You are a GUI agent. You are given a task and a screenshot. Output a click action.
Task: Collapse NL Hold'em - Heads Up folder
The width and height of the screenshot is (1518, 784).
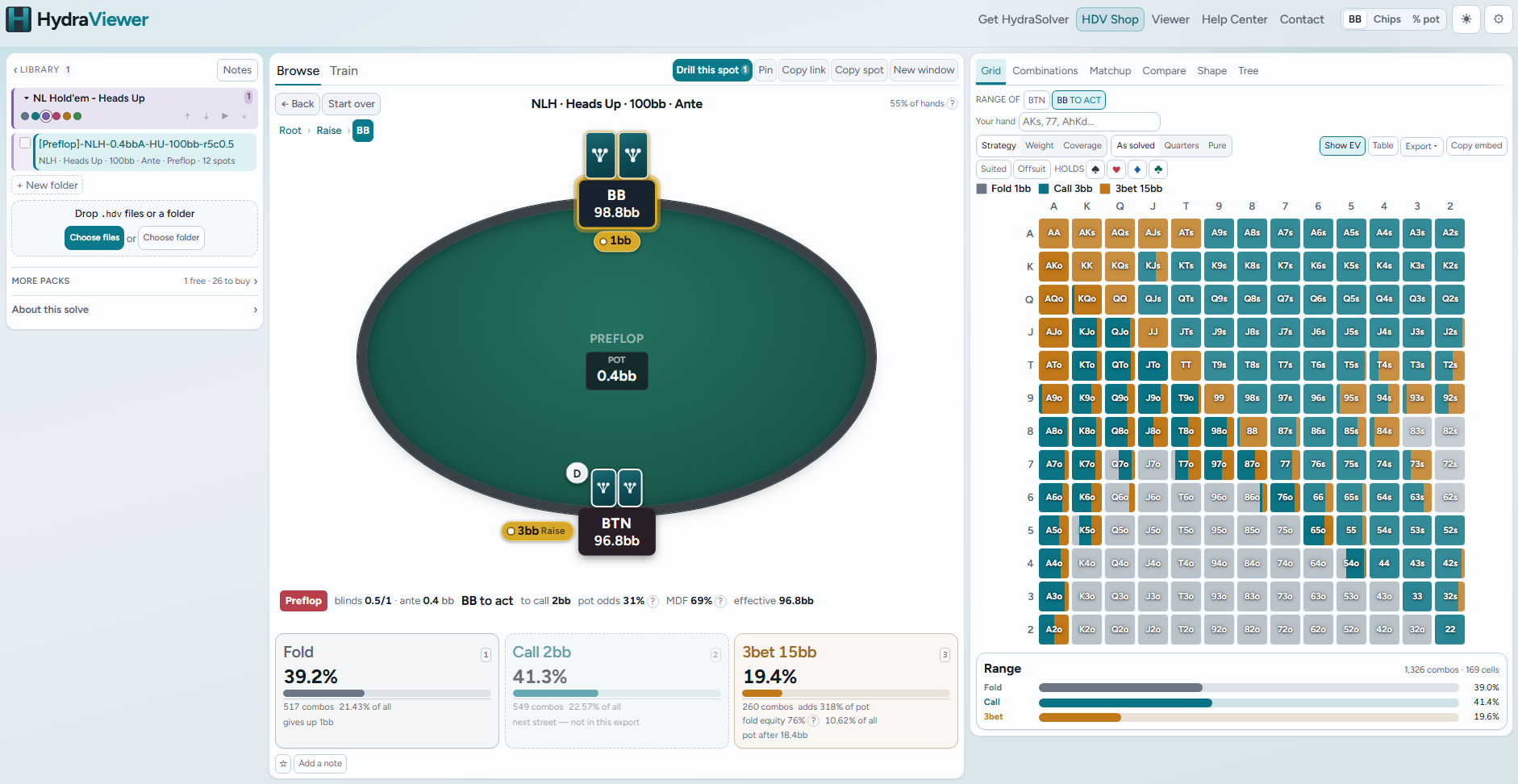27,98
